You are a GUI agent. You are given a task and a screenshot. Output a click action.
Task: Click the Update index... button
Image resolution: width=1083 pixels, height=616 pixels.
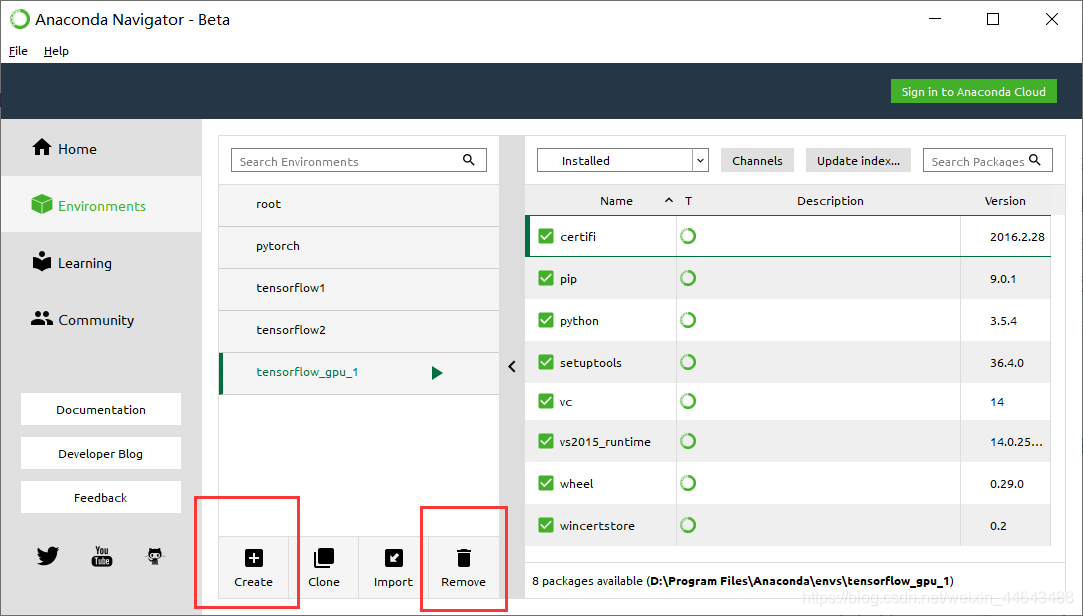858,160
